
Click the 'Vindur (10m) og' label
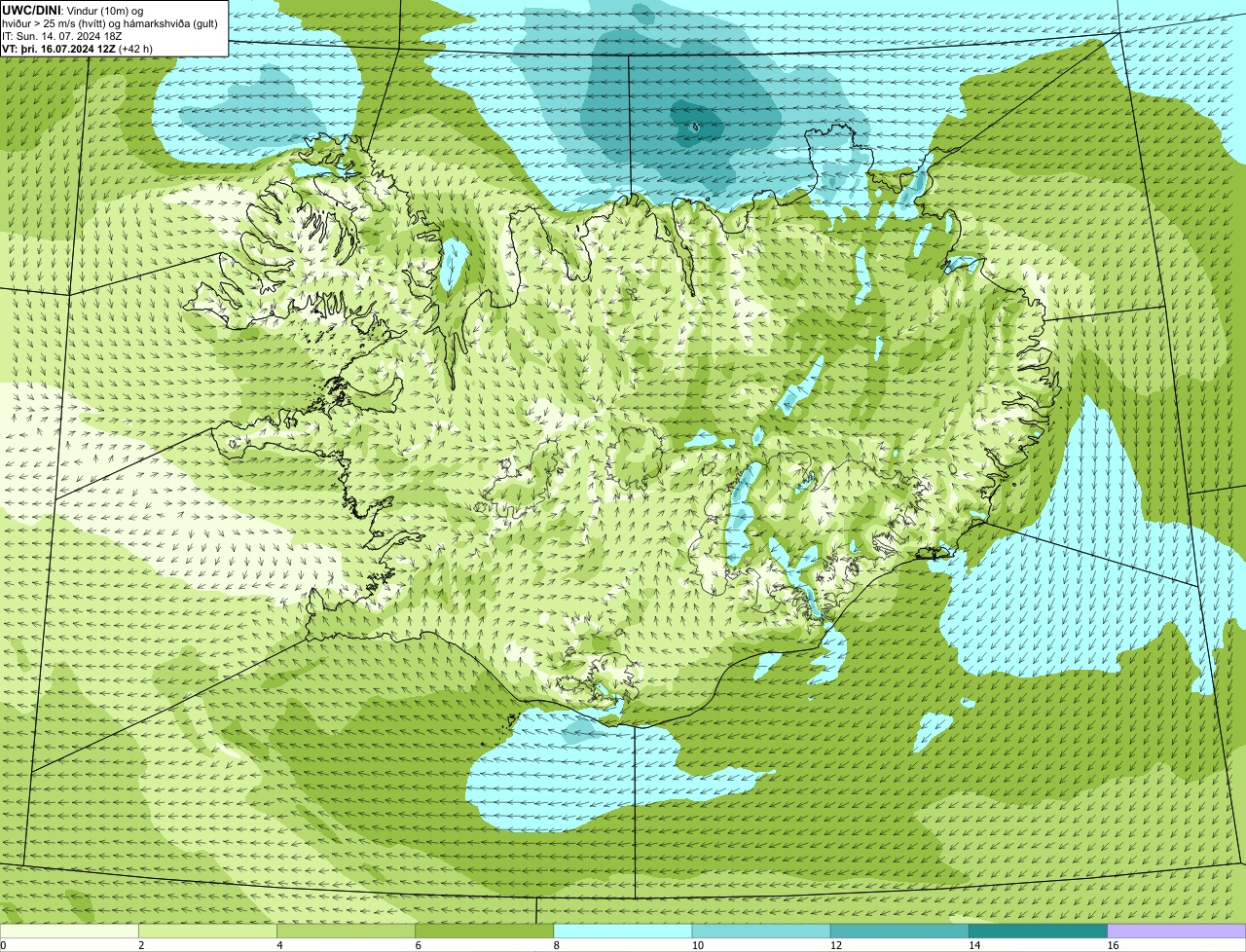pos(107,10)
